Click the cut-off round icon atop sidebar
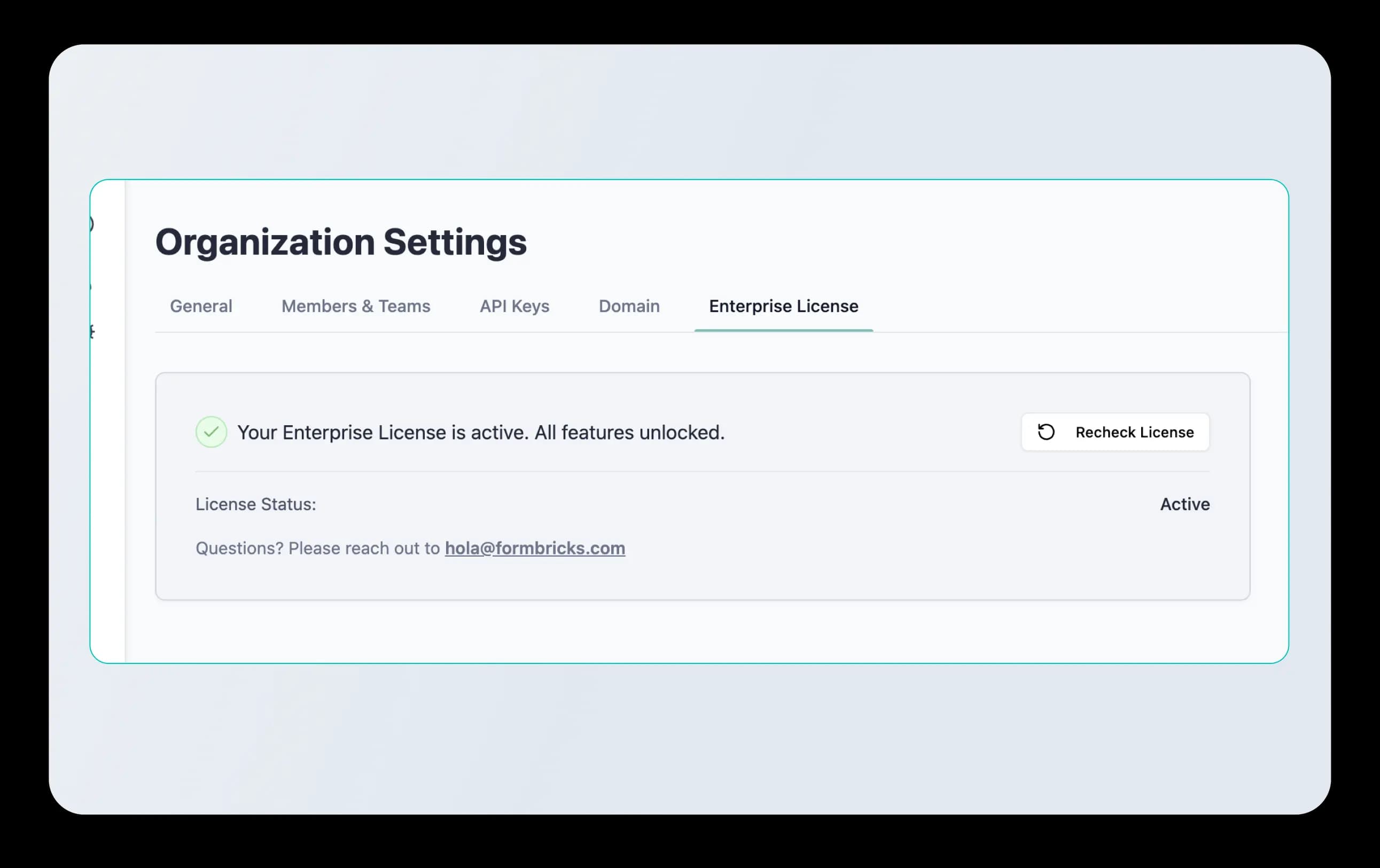 (92, 224)
